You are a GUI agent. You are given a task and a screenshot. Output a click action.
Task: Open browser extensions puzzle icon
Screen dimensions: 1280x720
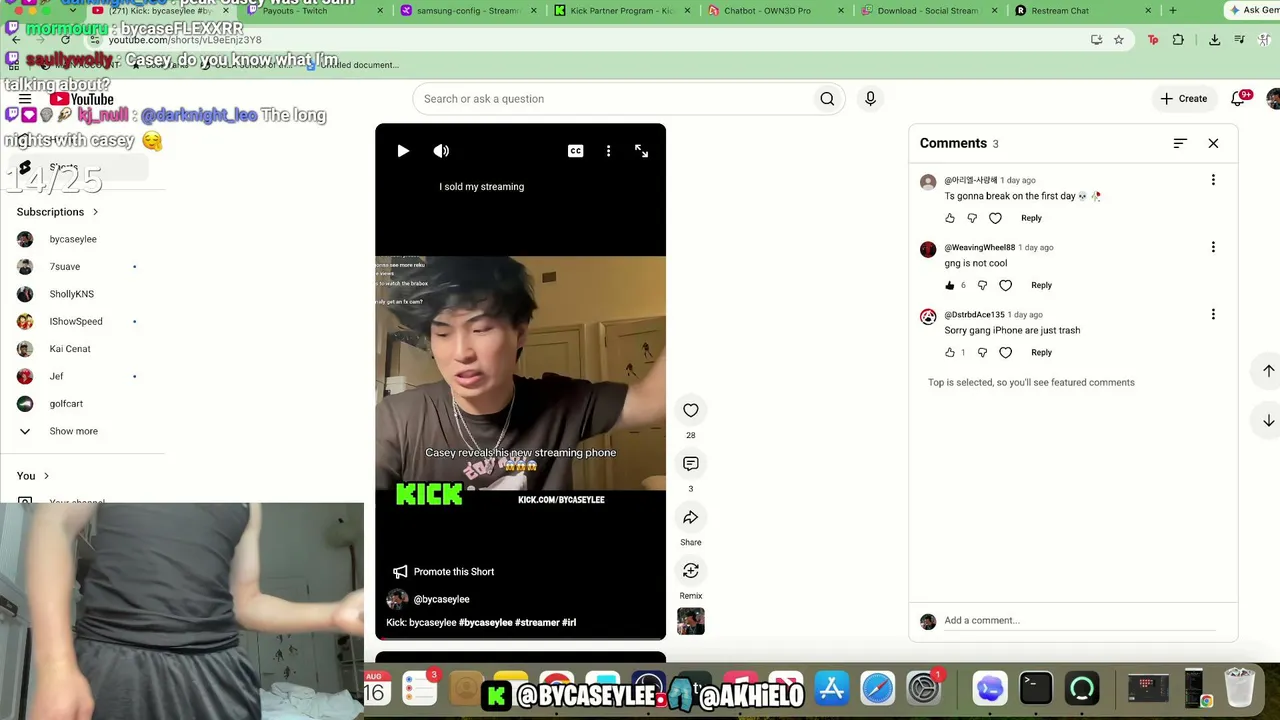[1178, 40]
